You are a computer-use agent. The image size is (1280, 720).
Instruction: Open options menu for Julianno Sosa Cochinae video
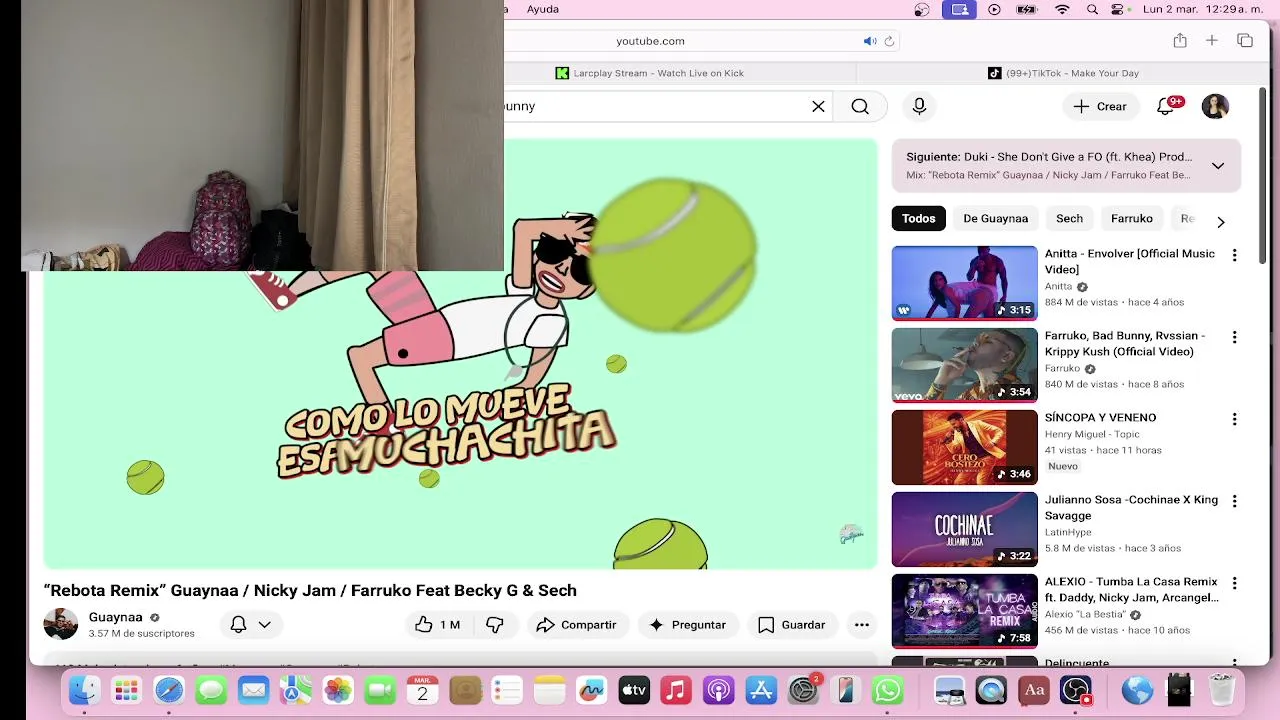1234,501
